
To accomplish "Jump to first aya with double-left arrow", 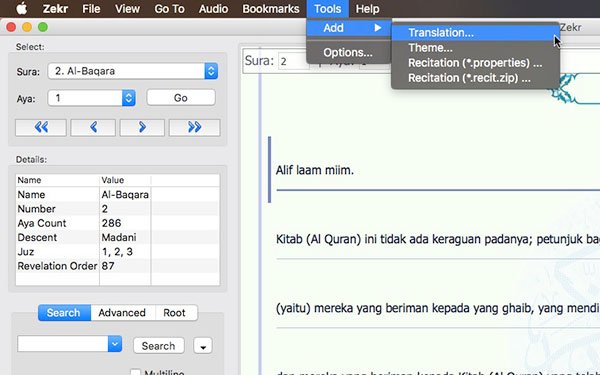I will (x=41, y=127).
